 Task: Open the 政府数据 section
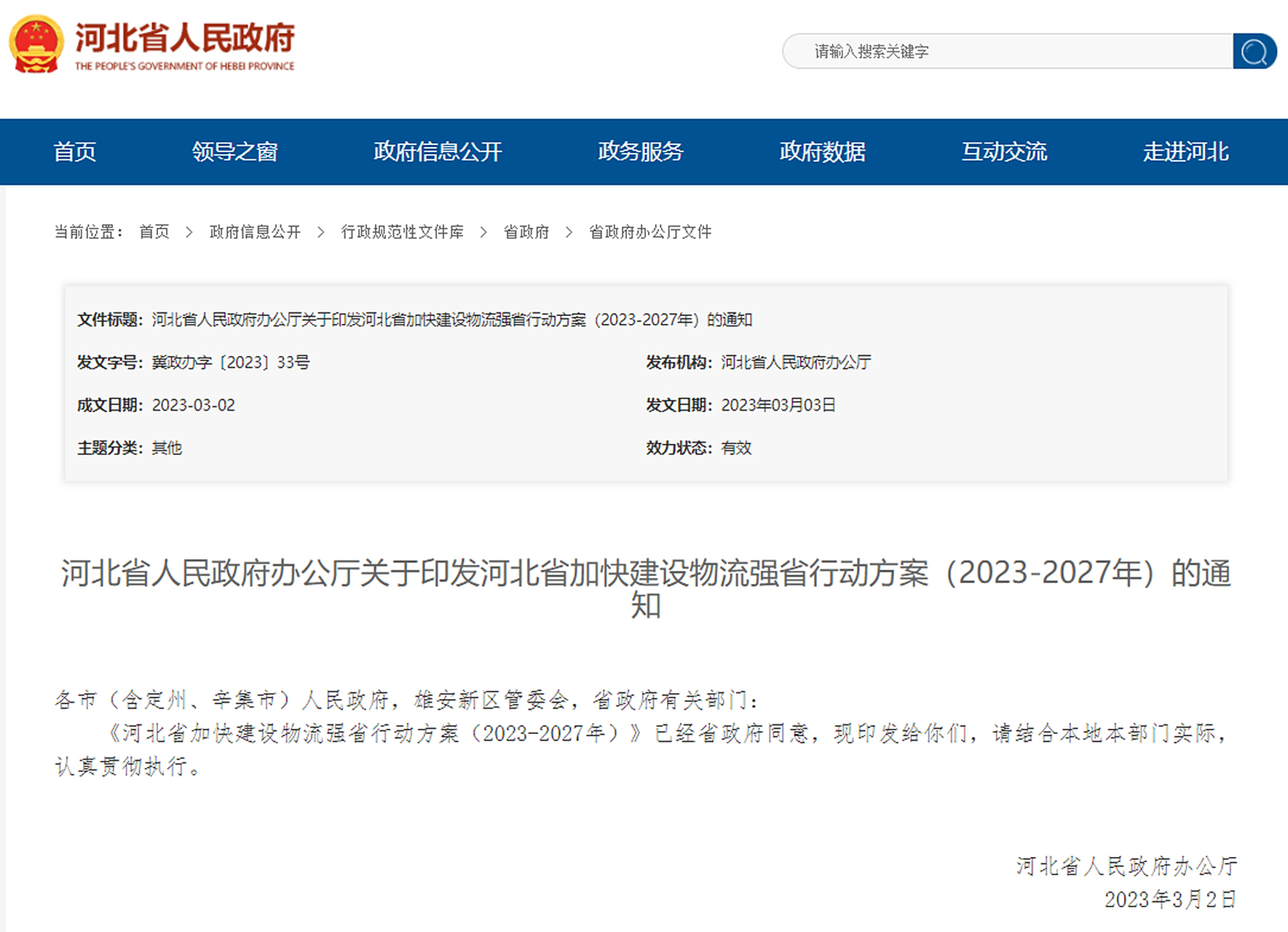tap(821, 151)
